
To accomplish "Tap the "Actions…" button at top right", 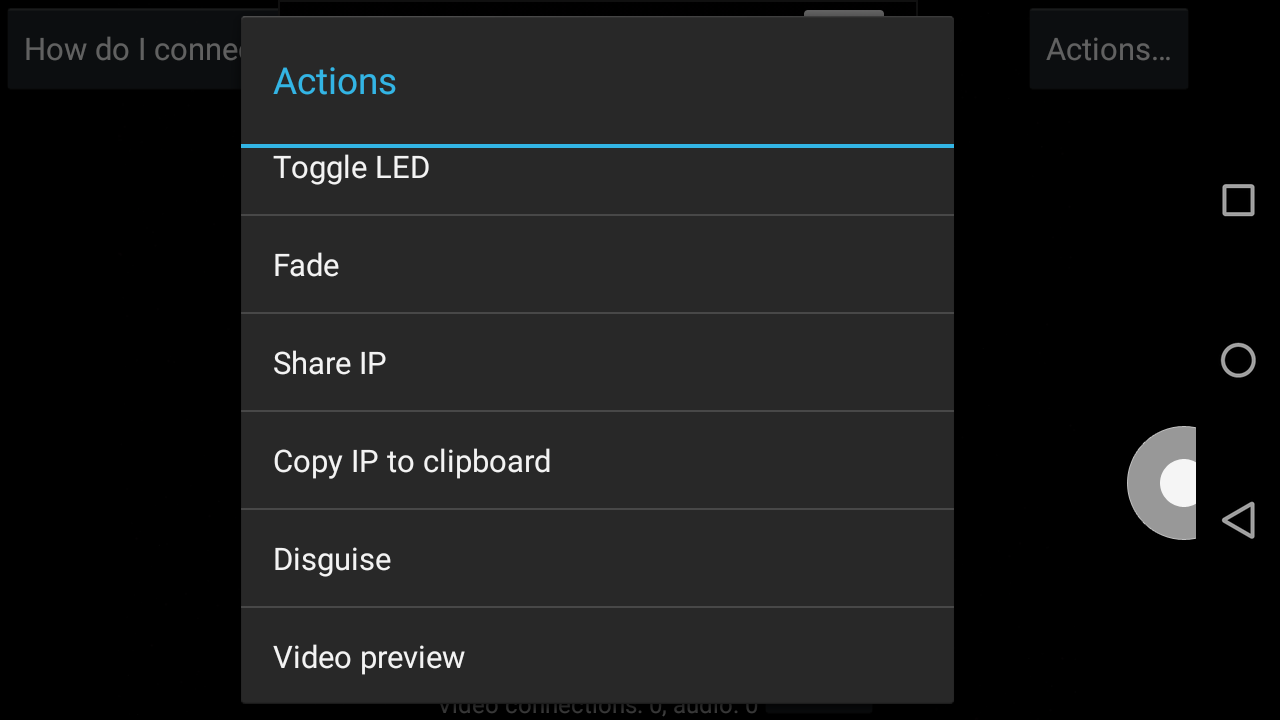I will click(1108, 49).
